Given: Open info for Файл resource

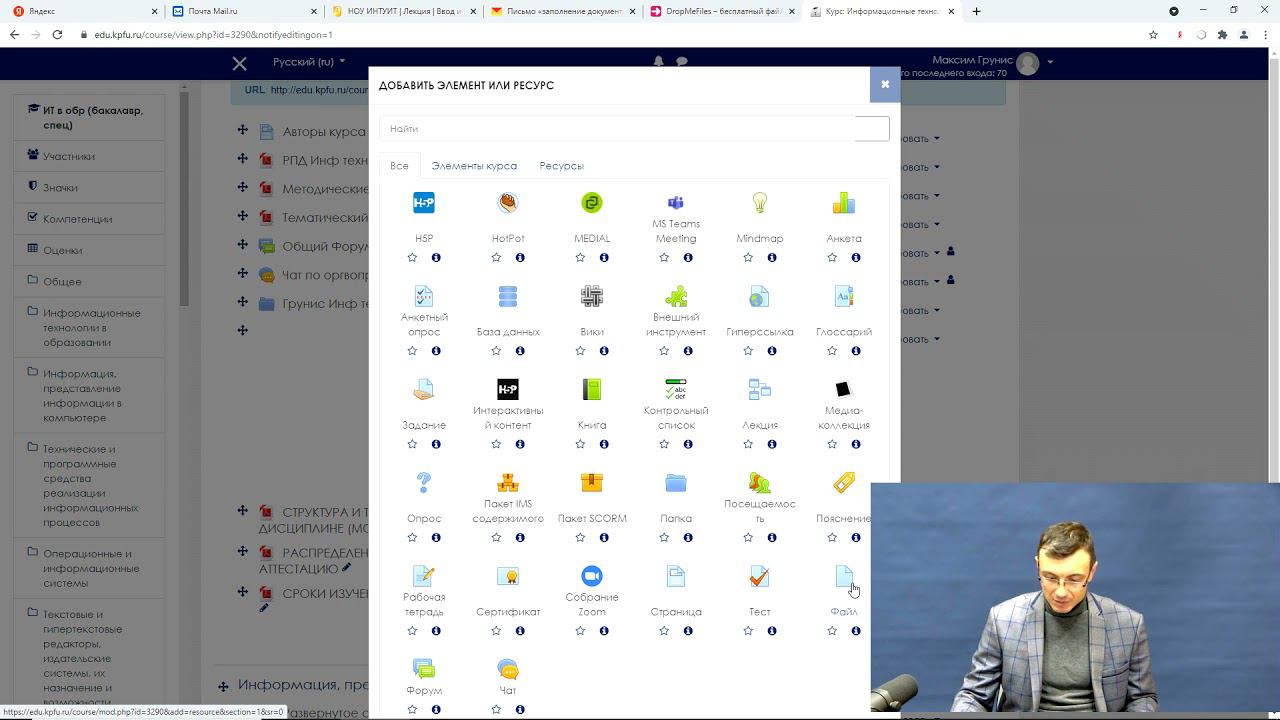Looking at the screenshot, I should point(856,631).
